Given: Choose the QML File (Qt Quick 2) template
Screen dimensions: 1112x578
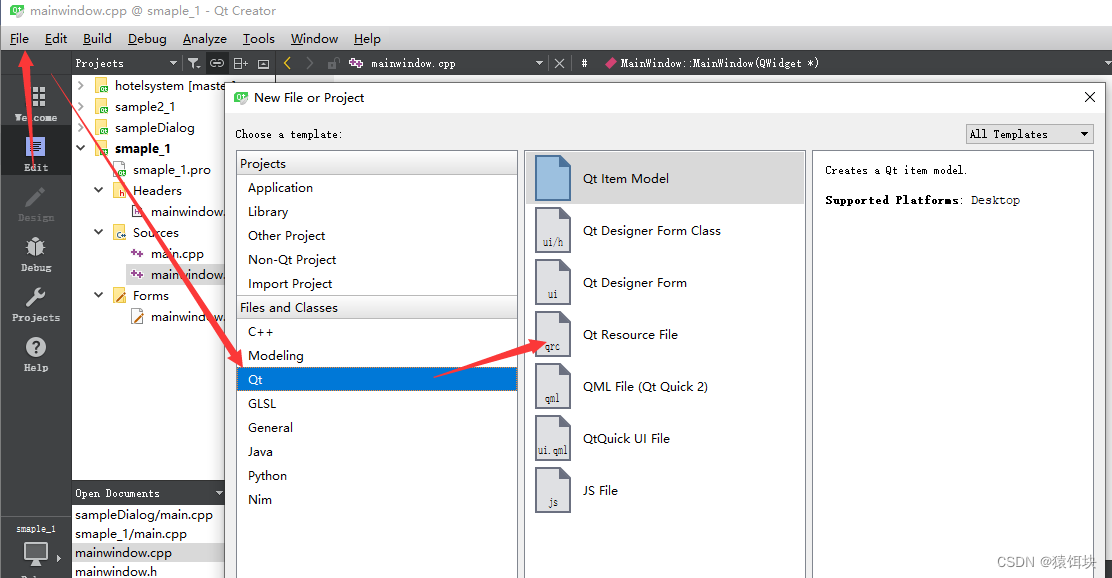Looking at the screenshot, I should [665, 387].
